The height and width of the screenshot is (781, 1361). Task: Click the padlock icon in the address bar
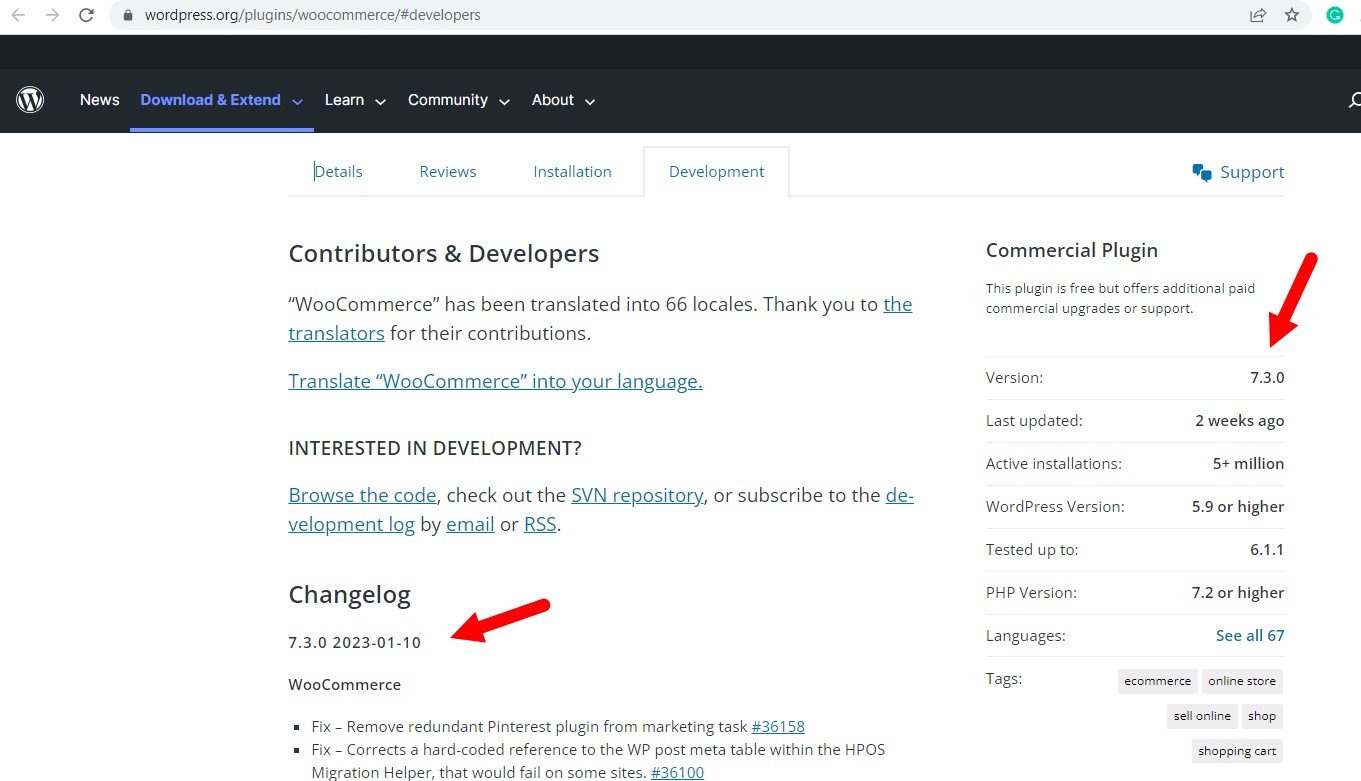(126, 15)
